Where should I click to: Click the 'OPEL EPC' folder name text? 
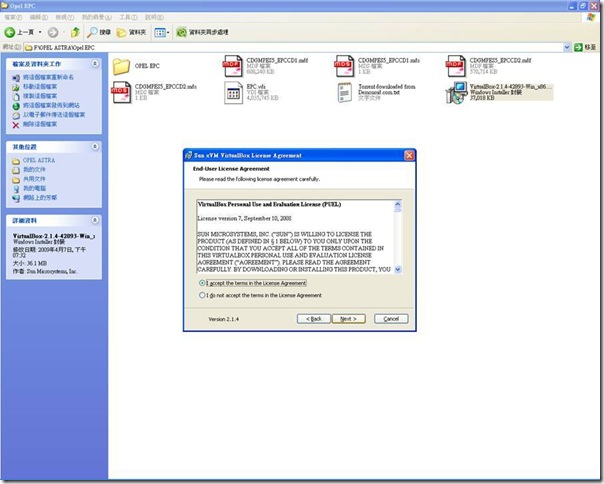click(x=147, y=66)
